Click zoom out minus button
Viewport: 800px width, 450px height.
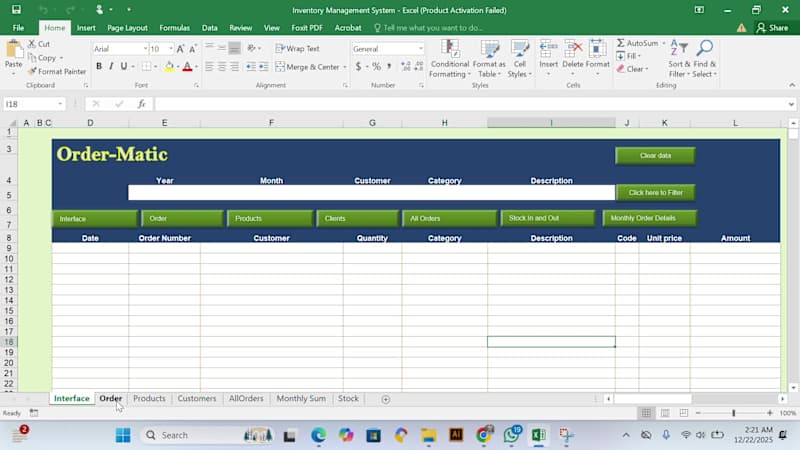pyautogui.click(x=698, y=413)
